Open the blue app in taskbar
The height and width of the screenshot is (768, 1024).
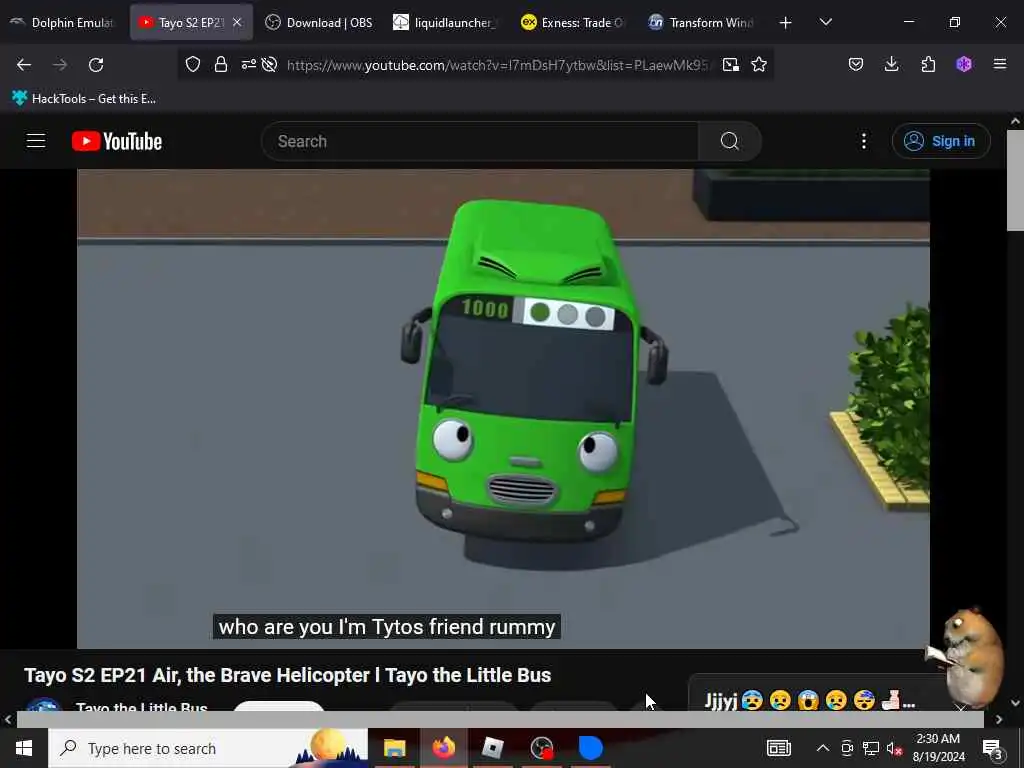coord(590,748)
